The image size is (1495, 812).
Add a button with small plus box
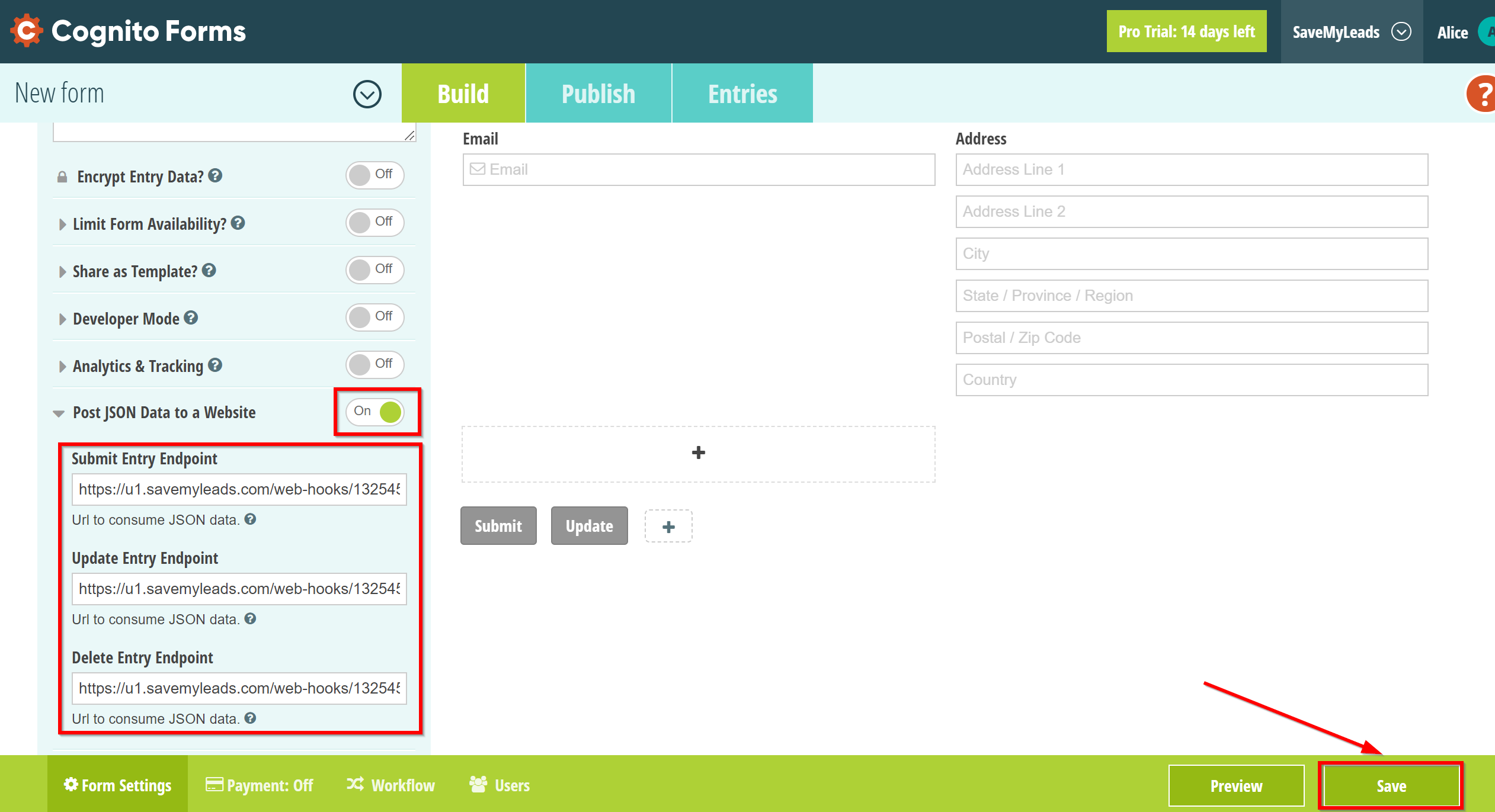(668, 527)
